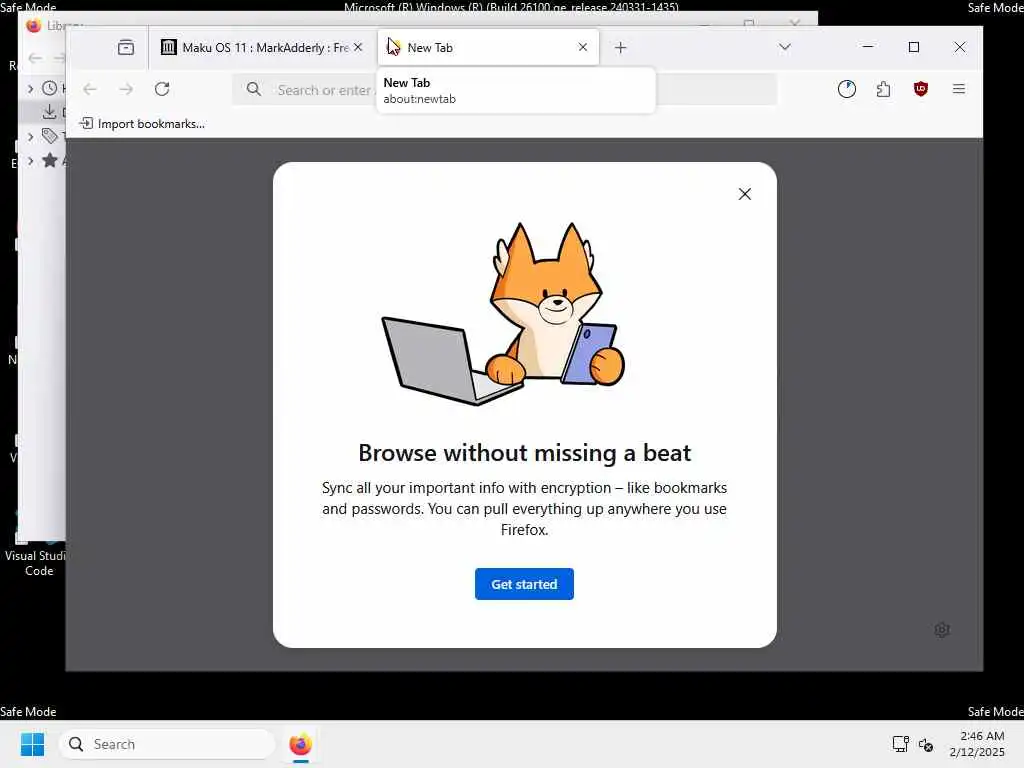Expand History tree item in Library window
The height and width of the screenshot is (768, 1024).
pyautogui.click(x=30, y=88)
